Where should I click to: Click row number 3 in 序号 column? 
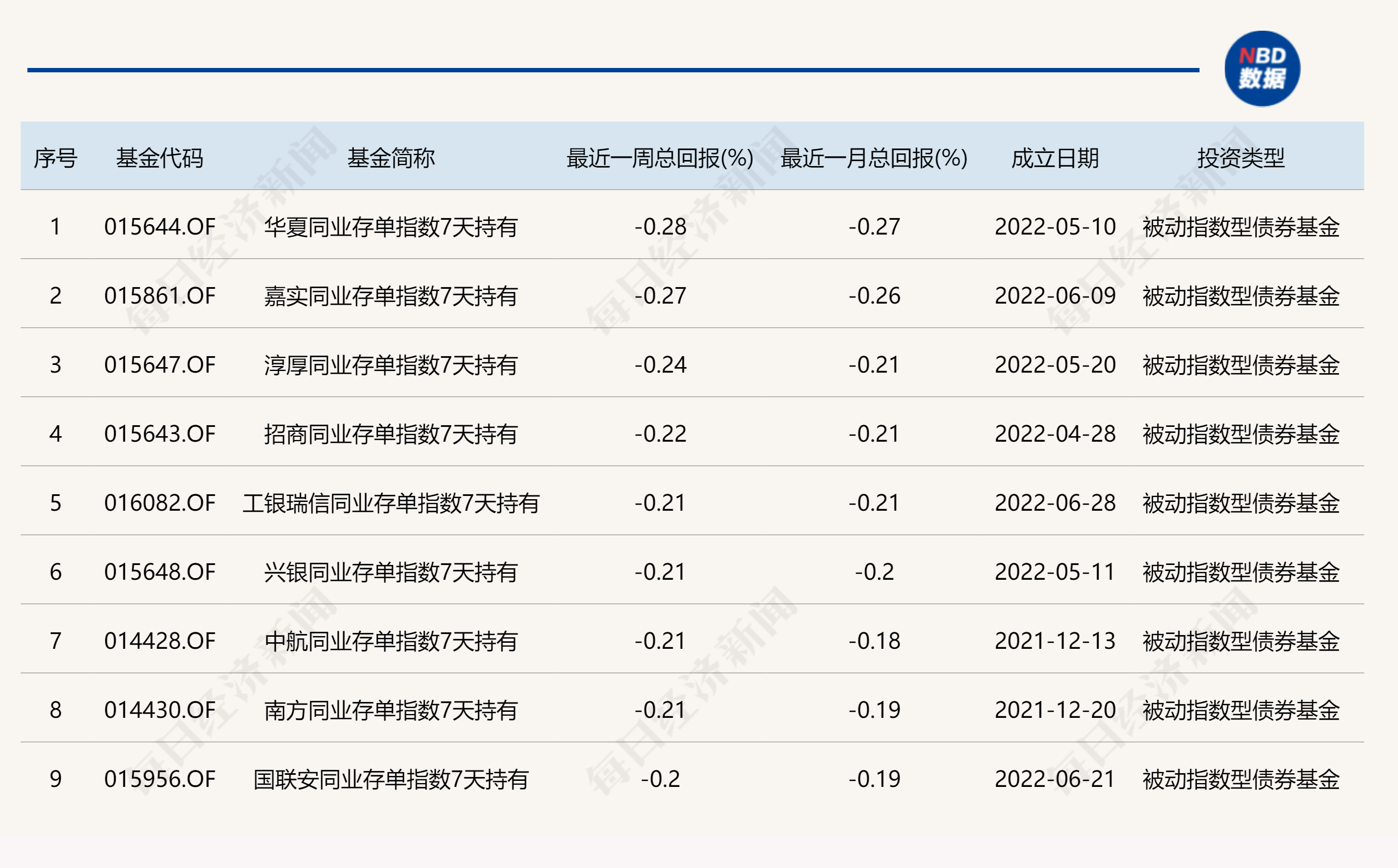pyautogui.click(x=55, y=364)
